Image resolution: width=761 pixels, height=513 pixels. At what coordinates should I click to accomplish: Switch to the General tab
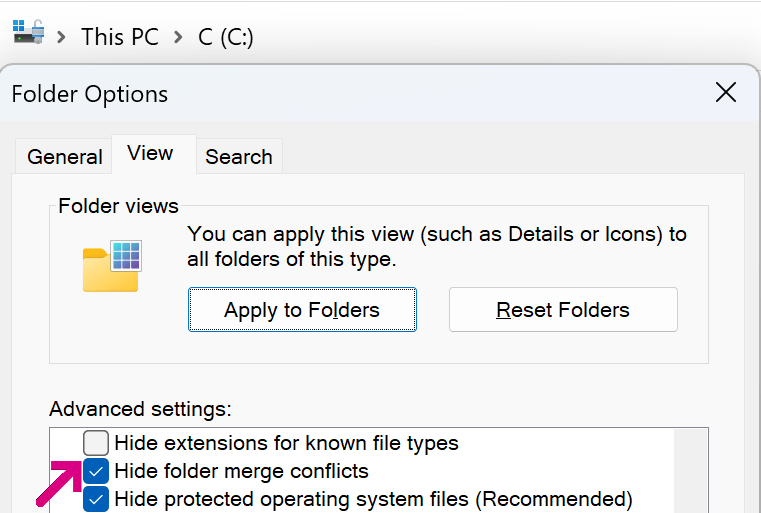64,157
